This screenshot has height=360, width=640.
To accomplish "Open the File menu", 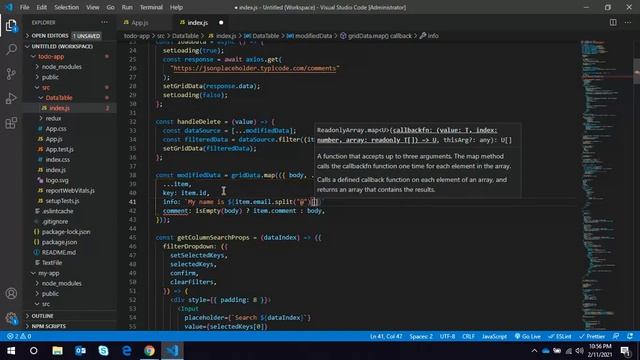I will point(24,7).
